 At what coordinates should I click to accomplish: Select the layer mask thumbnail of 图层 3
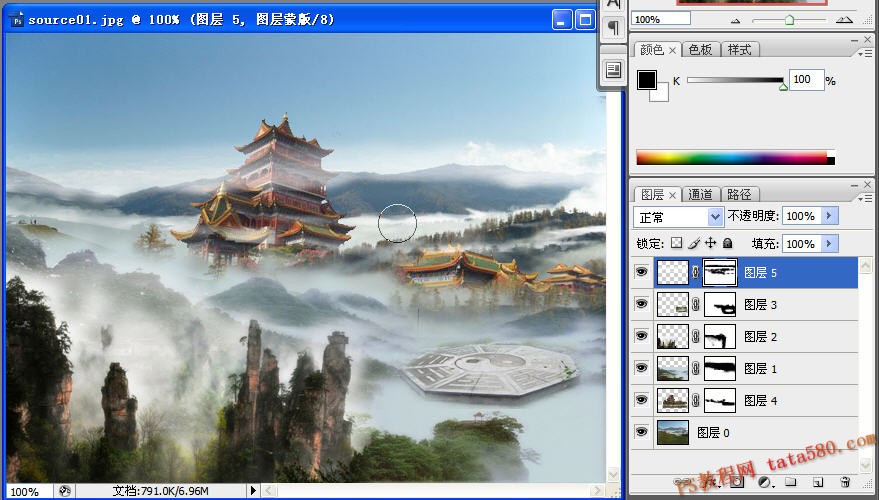[x=720, y=305]
